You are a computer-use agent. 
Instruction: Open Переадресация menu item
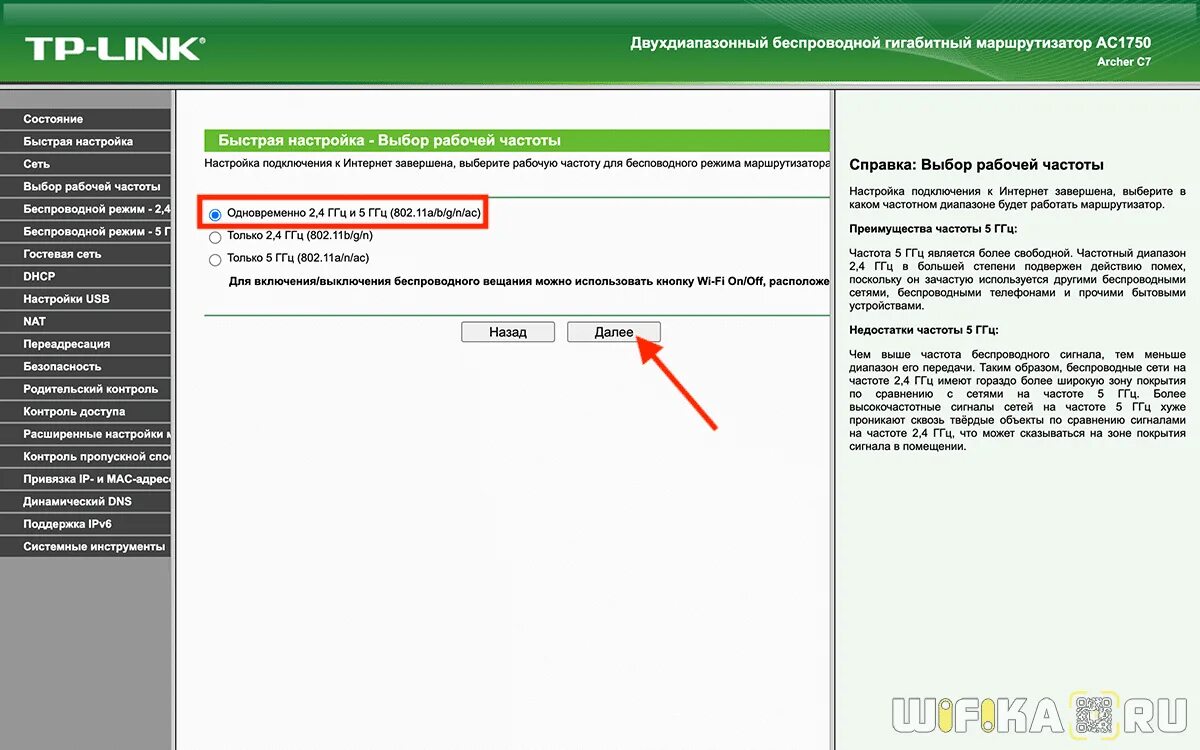tap(85, 344)
